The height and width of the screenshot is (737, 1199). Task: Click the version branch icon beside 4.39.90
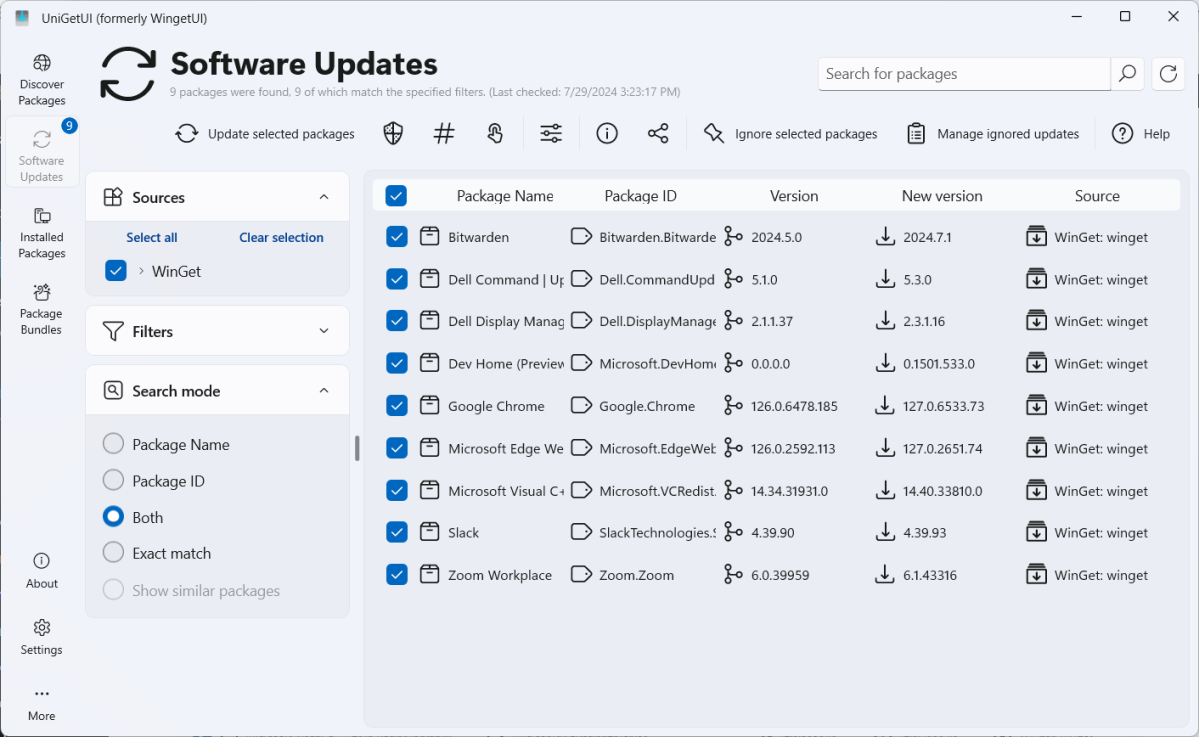(x=733, y=532)
